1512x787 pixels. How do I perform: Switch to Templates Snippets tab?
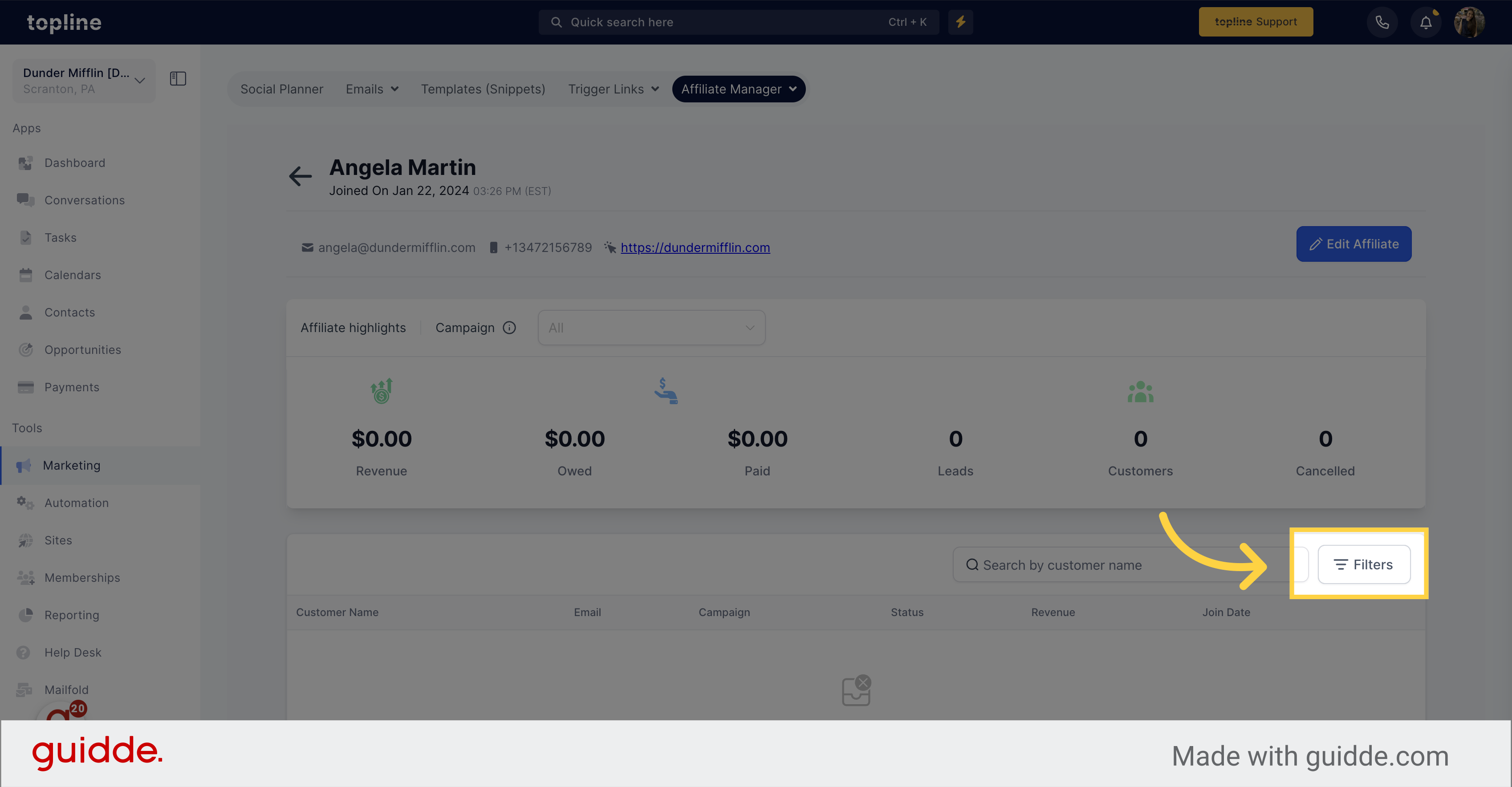483,88
